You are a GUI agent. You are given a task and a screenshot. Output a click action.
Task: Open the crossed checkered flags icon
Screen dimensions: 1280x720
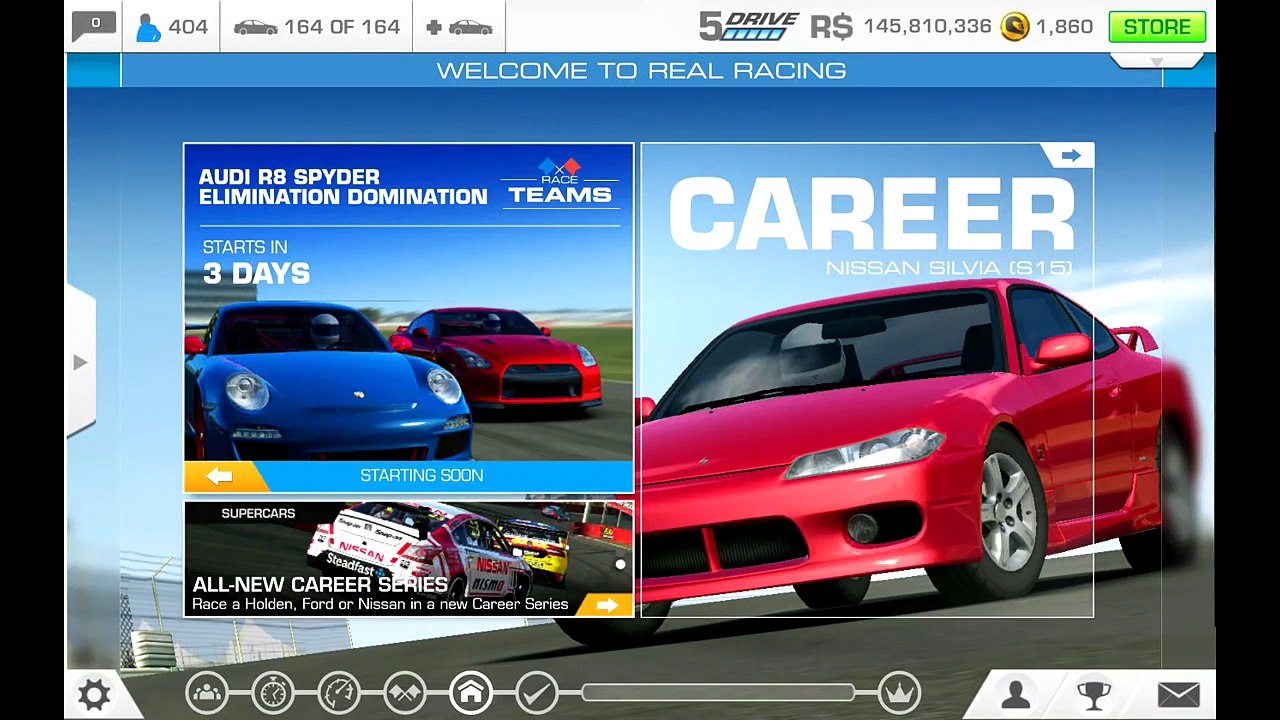(405, 692)
